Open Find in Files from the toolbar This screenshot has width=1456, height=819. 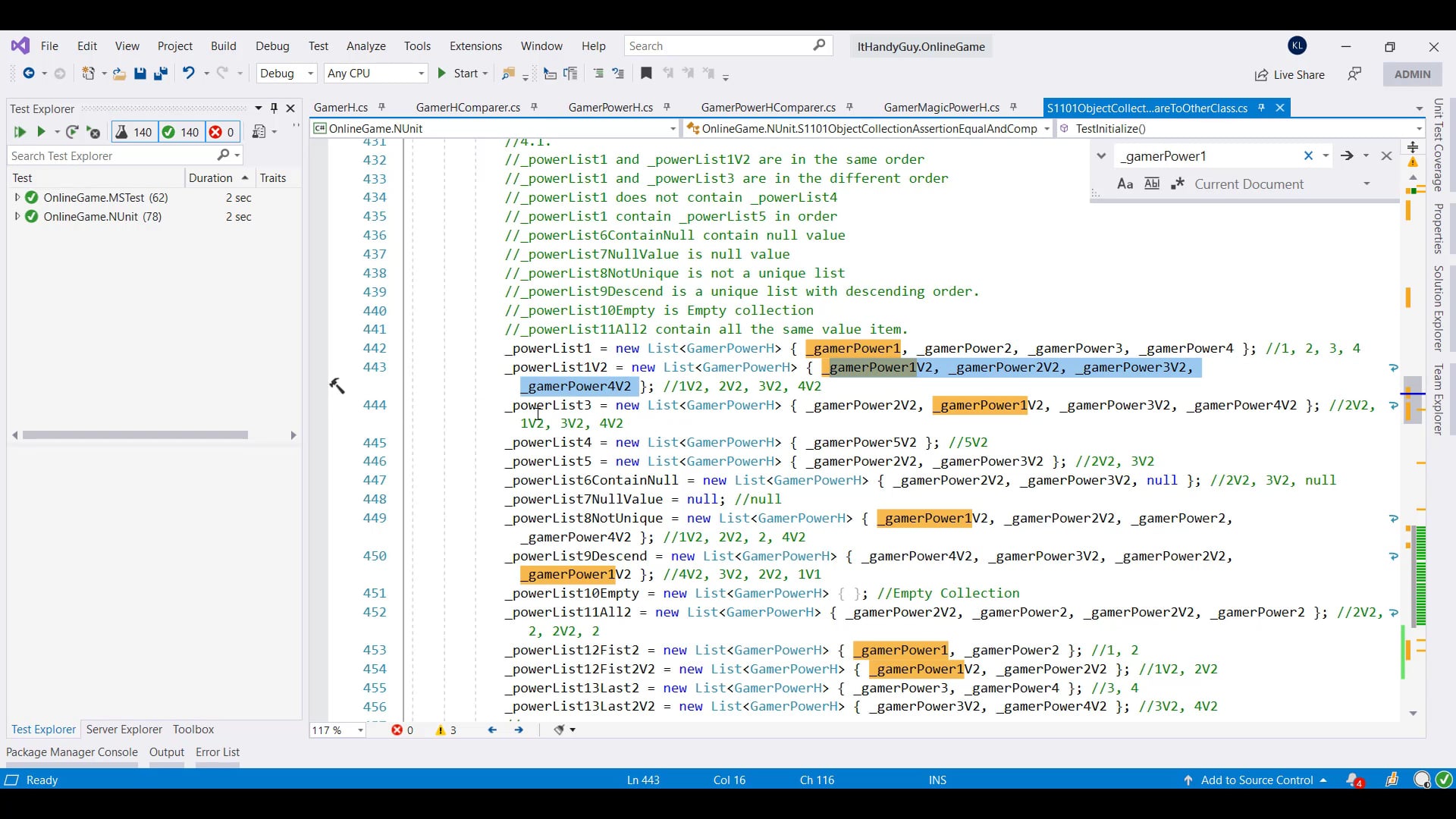(x=510, y=73)
